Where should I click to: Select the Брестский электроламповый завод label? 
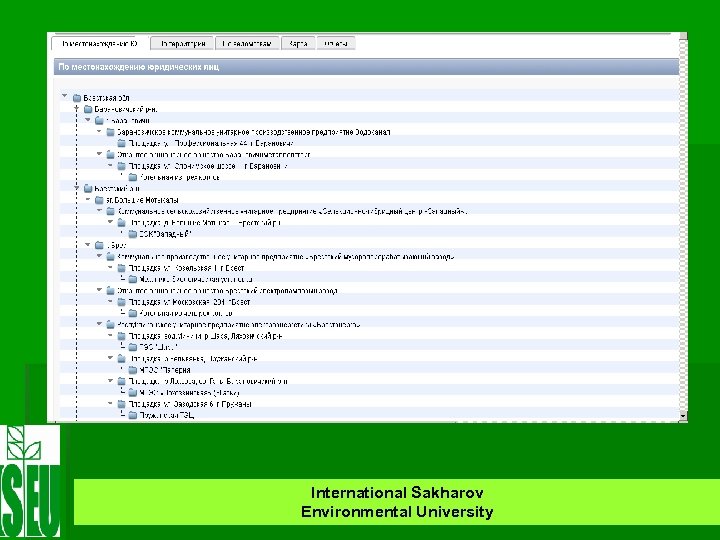227,291
